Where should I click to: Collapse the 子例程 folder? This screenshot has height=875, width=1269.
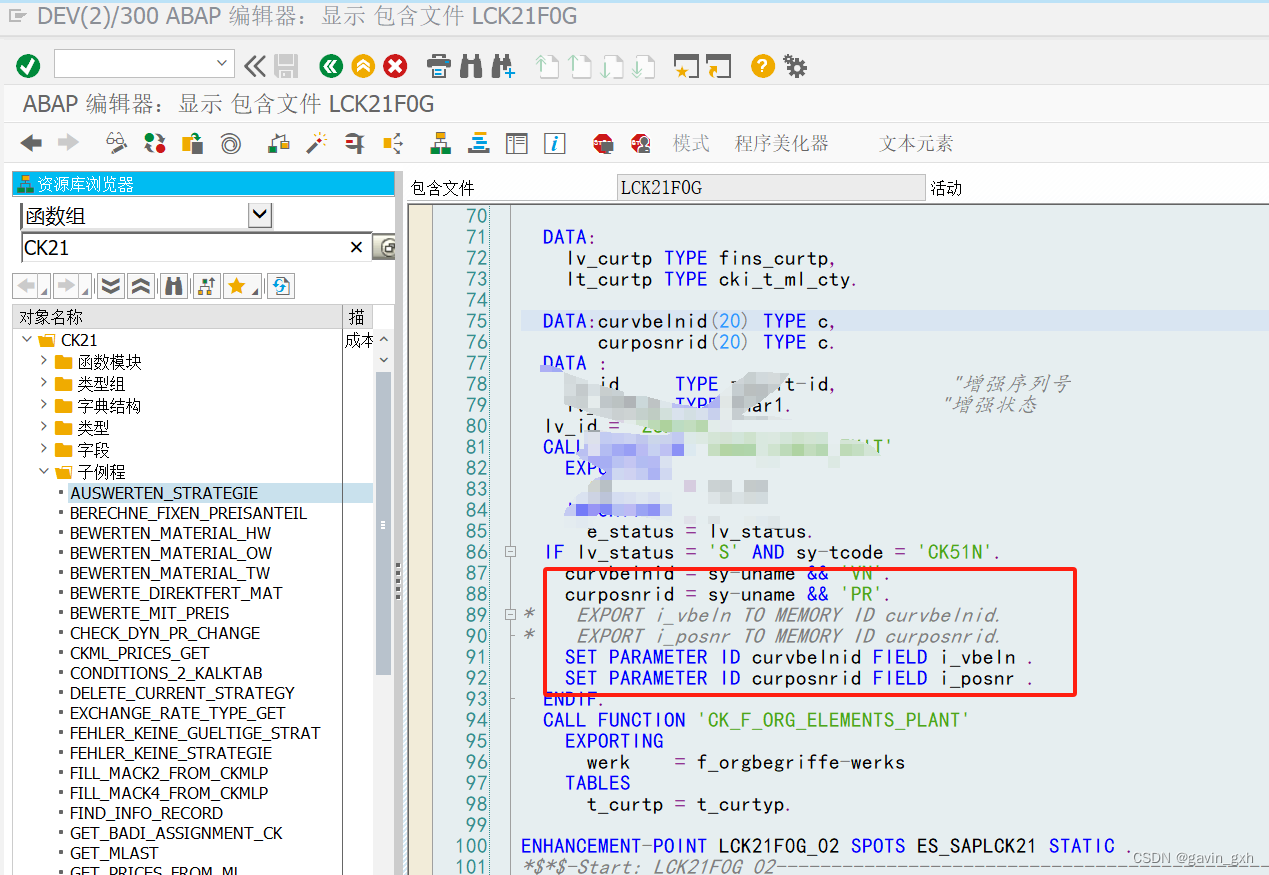coord(43,471)
